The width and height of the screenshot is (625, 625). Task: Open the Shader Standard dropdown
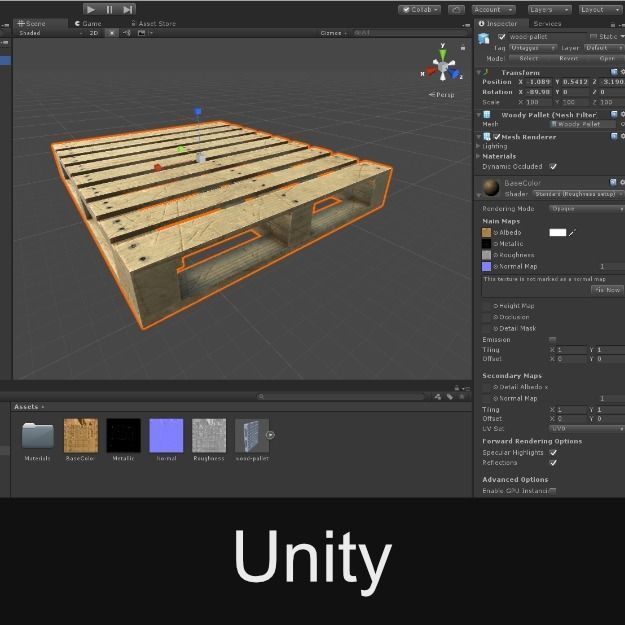tap(579, 194)
